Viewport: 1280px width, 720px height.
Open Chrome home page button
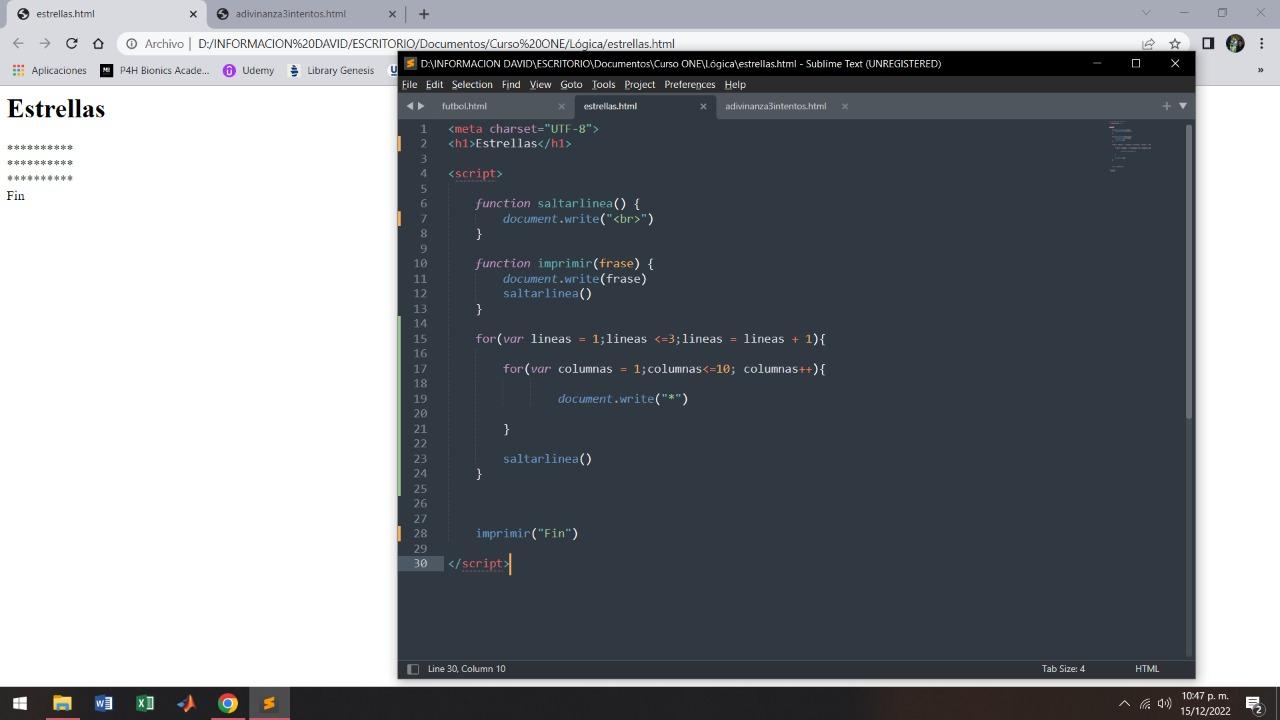pos(98,43)
